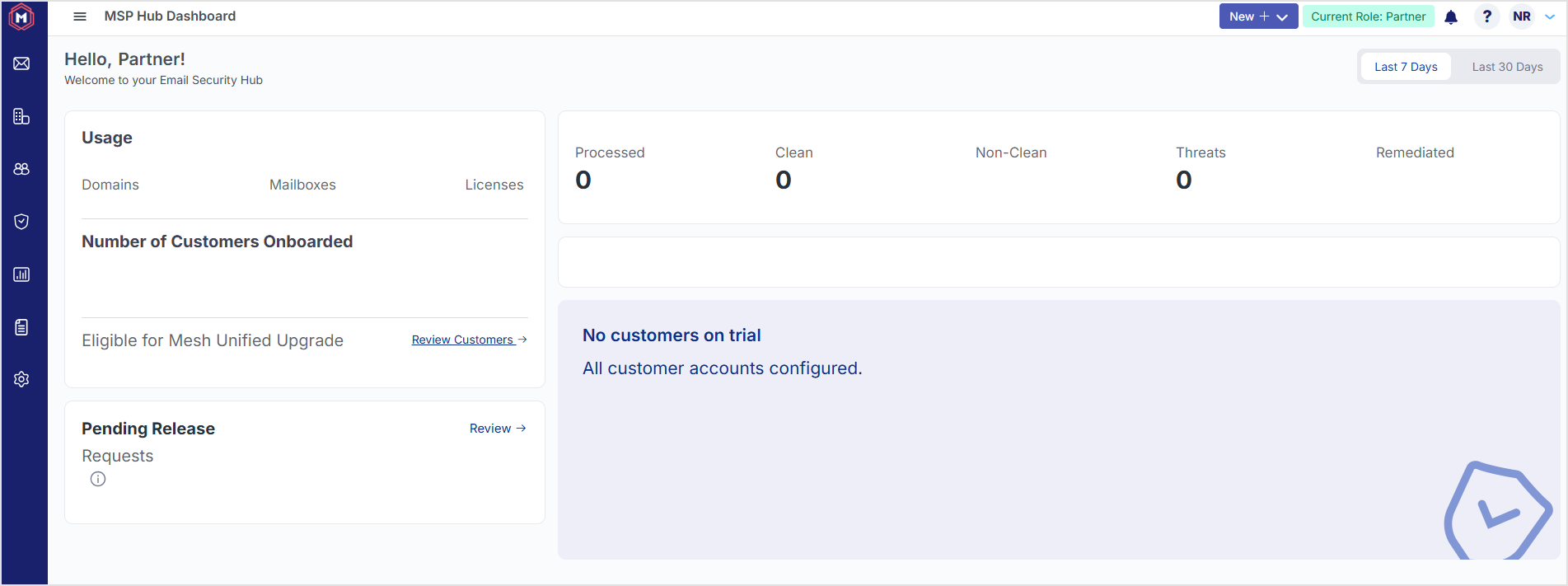Show Pending Release Requests info icon
Viewport: 1568px width, 586px height.
coord(98,479)
